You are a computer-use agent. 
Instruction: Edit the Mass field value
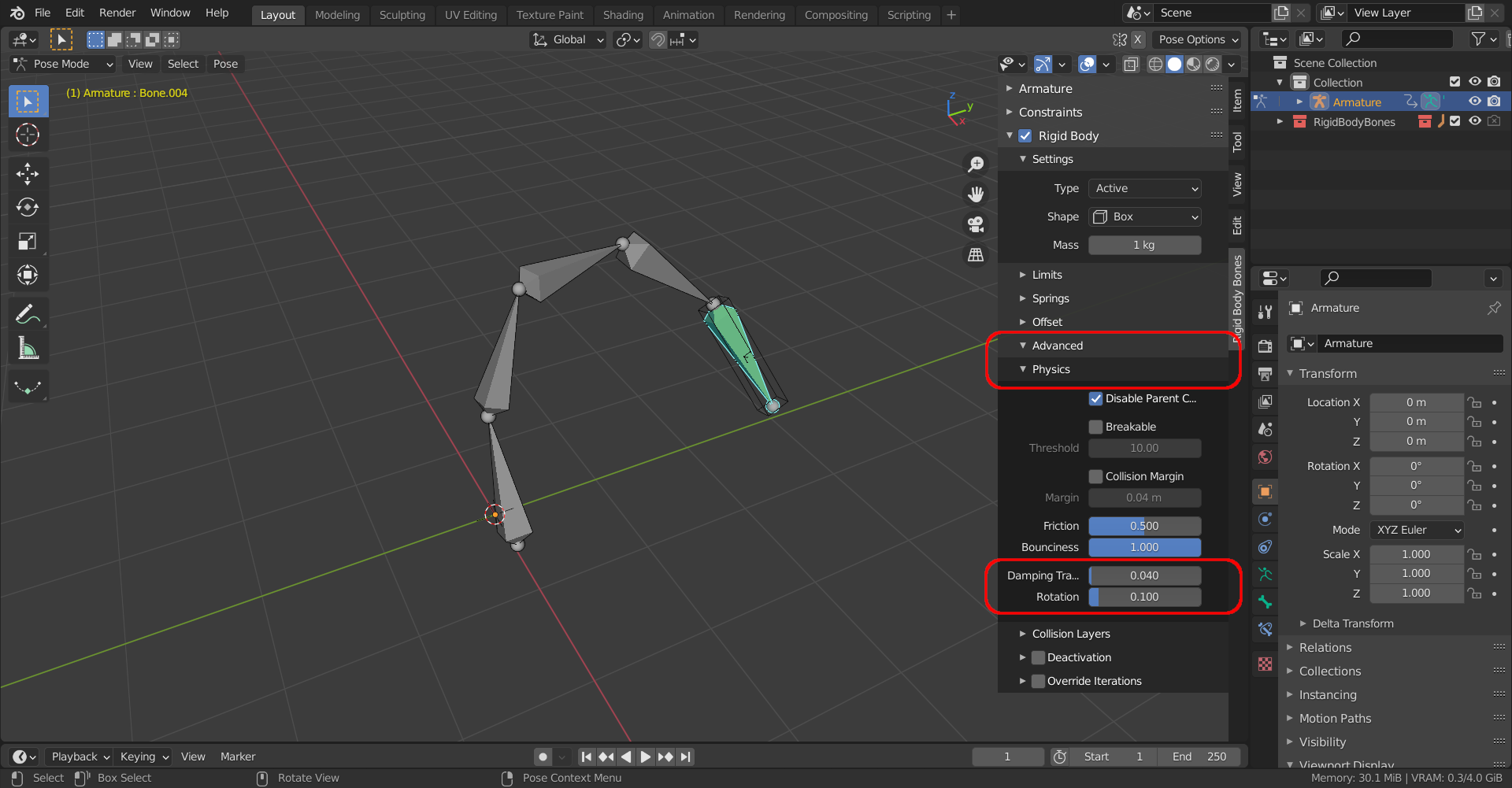point(1144,245)
